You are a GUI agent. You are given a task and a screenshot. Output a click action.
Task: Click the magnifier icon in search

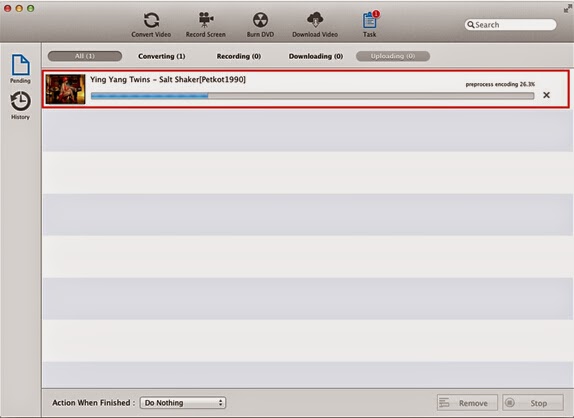coord(470,25)
